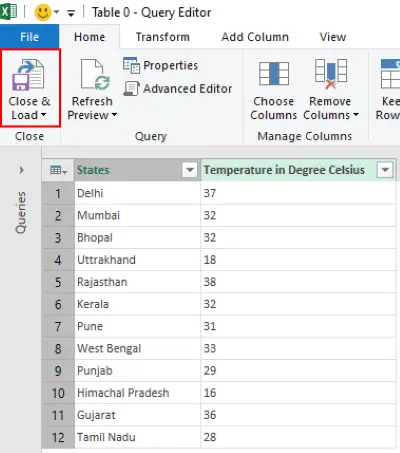This screenshot has width=400, height=453.
Task: Click the Close & Load icon
Action: [x=28, y=75]
